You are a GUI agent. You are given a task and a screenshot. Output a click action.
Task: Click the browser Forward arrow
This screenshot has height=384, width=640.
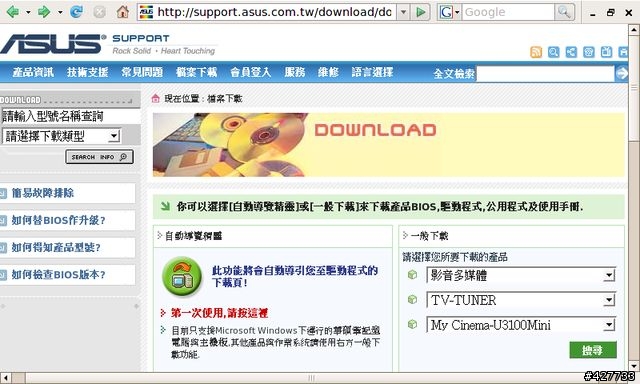point(44,12)
